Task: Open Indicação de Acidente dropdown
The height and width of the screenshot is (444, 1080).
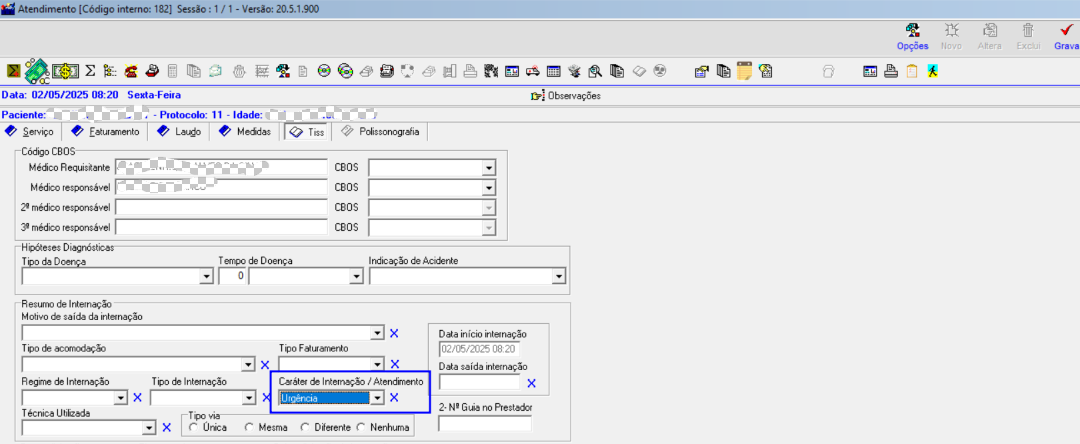Action: 559,276
